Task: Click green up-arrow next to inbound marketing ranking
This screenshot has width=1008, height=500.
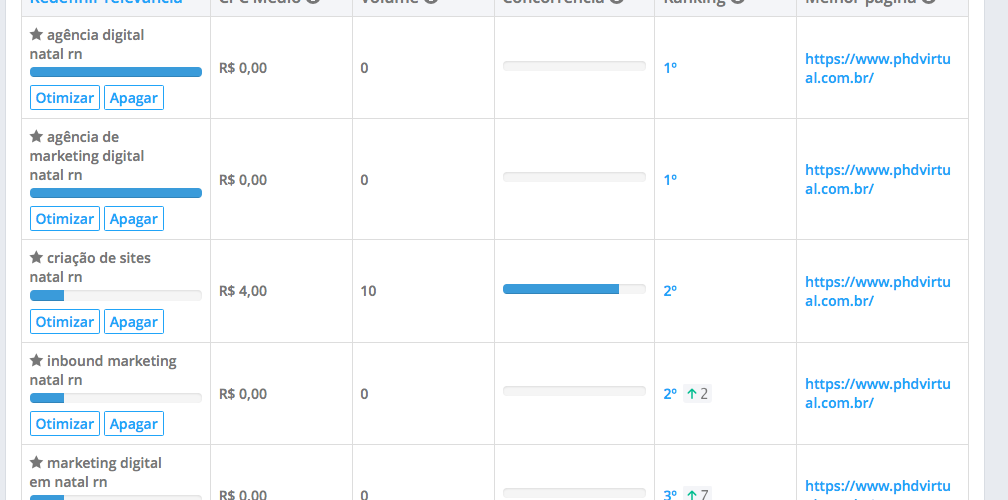Action: 692,393
